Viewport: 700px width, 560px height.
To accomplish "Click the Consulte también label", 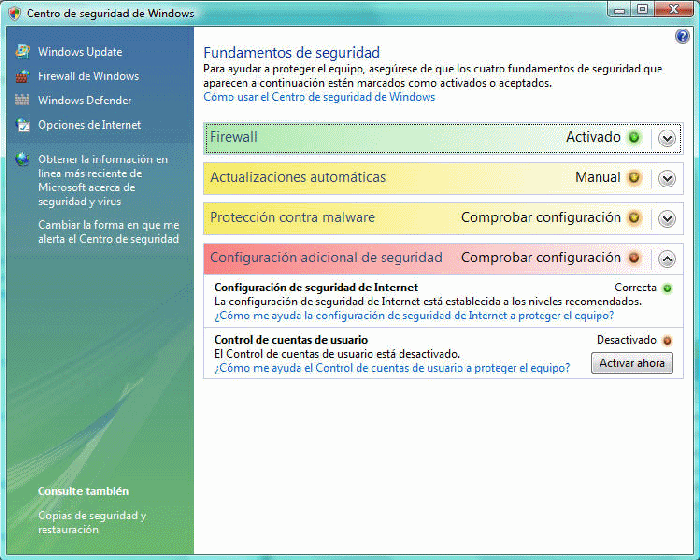I will [83, 491].
